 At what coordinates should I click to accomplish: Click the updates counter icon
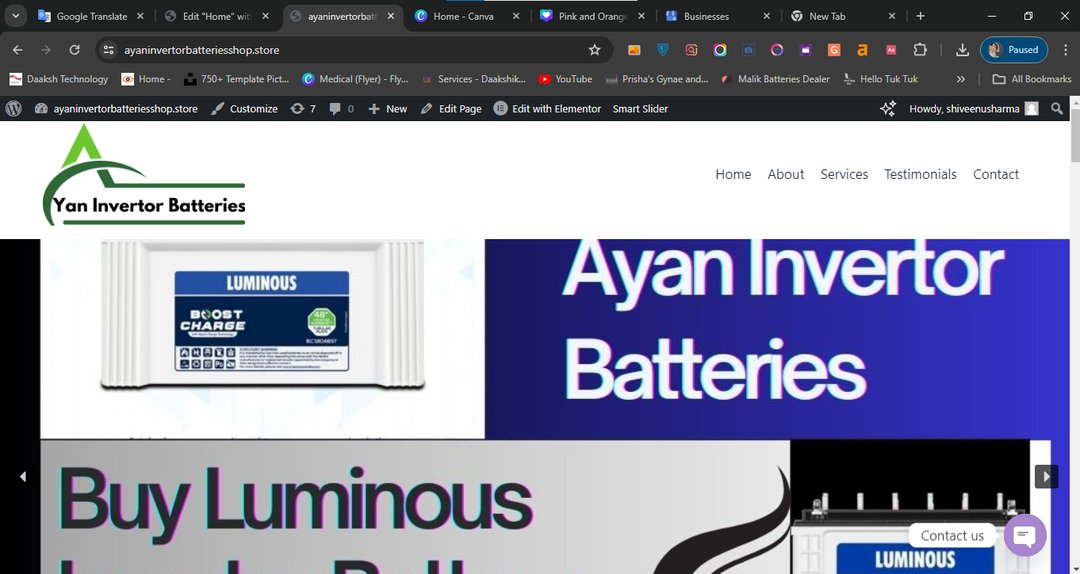pyautogui.click(x=303, y=109)
